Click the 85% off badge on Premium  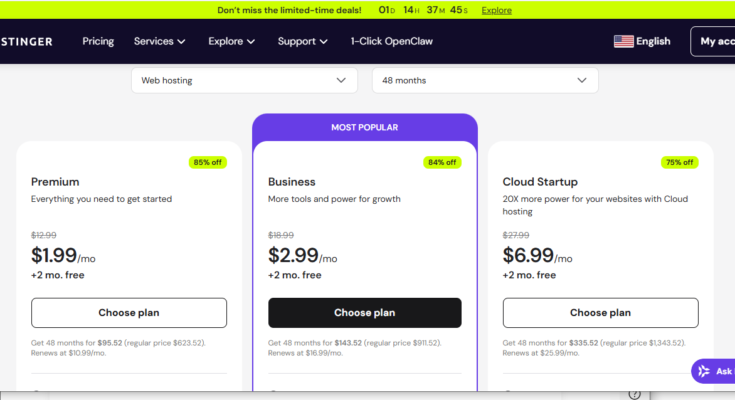[x=208, y=162]
